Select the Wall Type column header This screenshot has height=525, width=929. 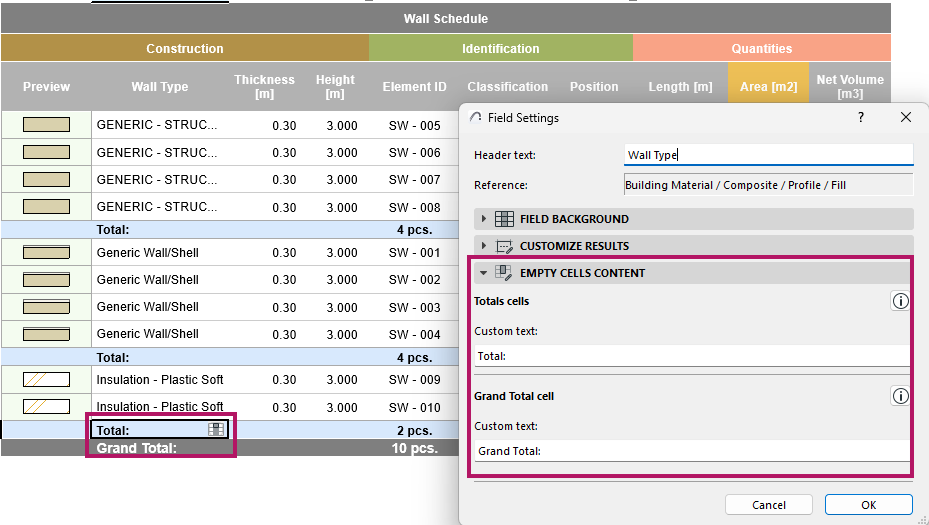coord(159,87)
